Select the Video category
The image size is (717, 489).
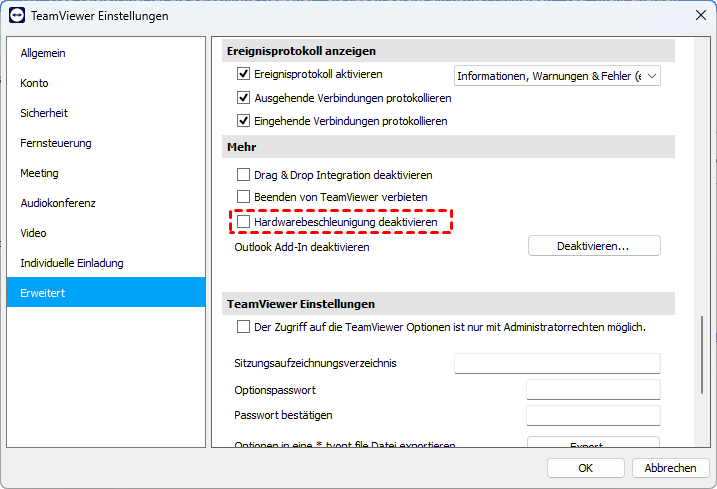(x=106, y=233)
